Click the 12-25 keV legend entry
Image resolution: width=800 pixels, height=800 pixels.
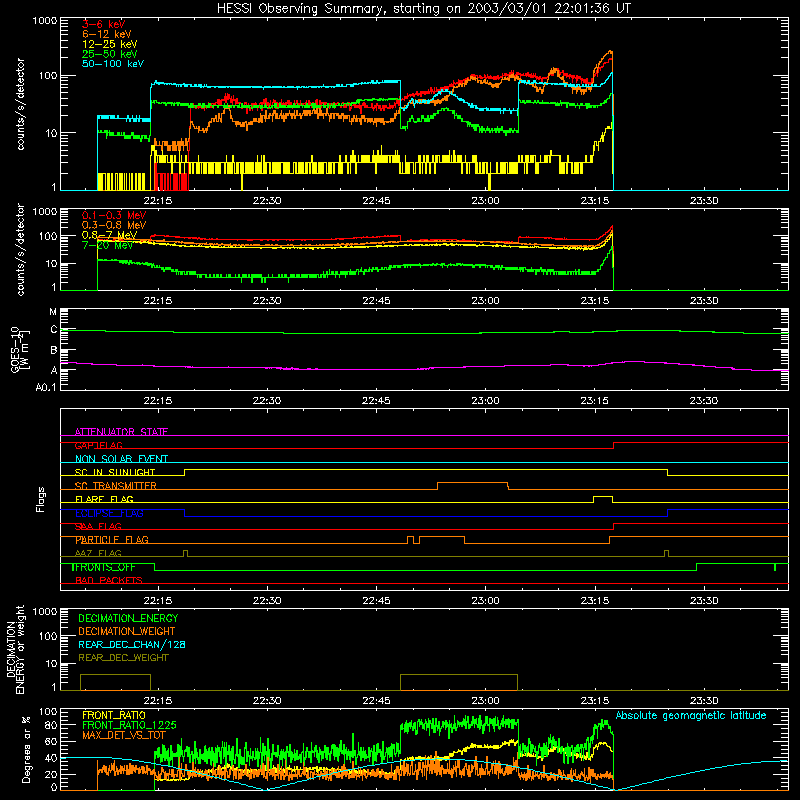pos(109,44)
